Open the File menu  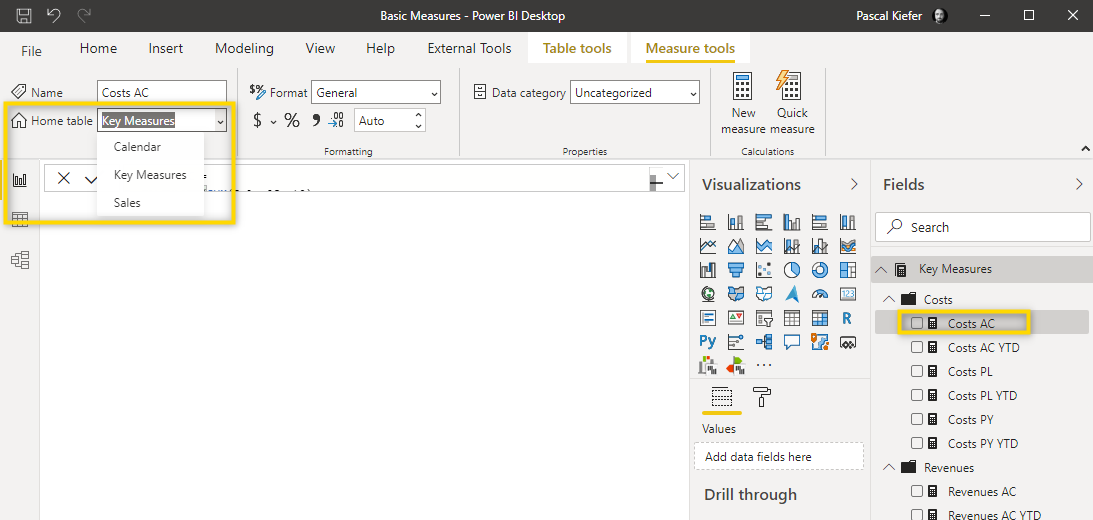32,50
